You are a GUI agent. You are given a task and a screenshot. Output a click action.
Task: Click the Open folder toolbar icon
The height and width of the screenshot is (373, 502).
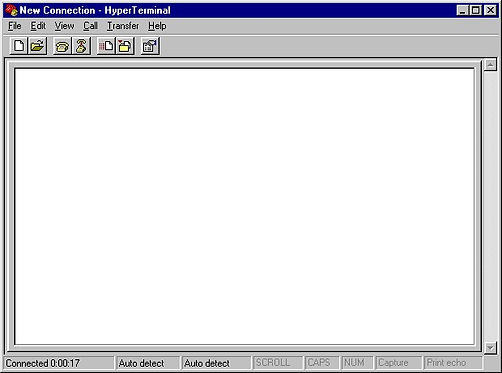37,46
